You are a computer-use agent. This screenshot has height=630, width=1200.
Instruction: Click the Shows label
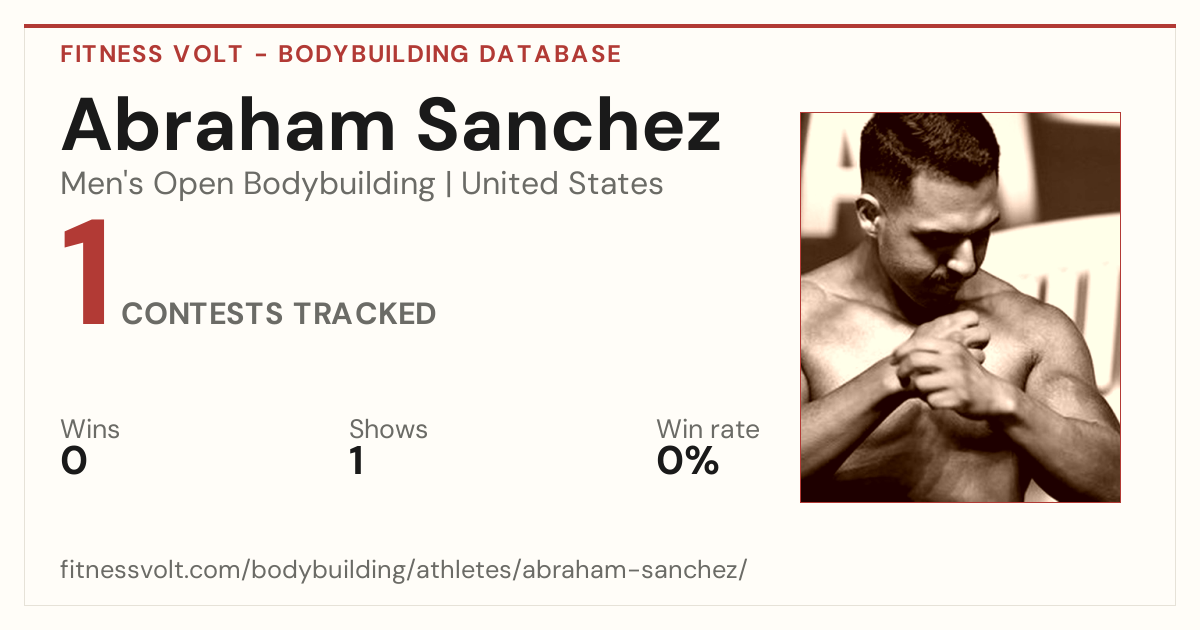(388, 429)
